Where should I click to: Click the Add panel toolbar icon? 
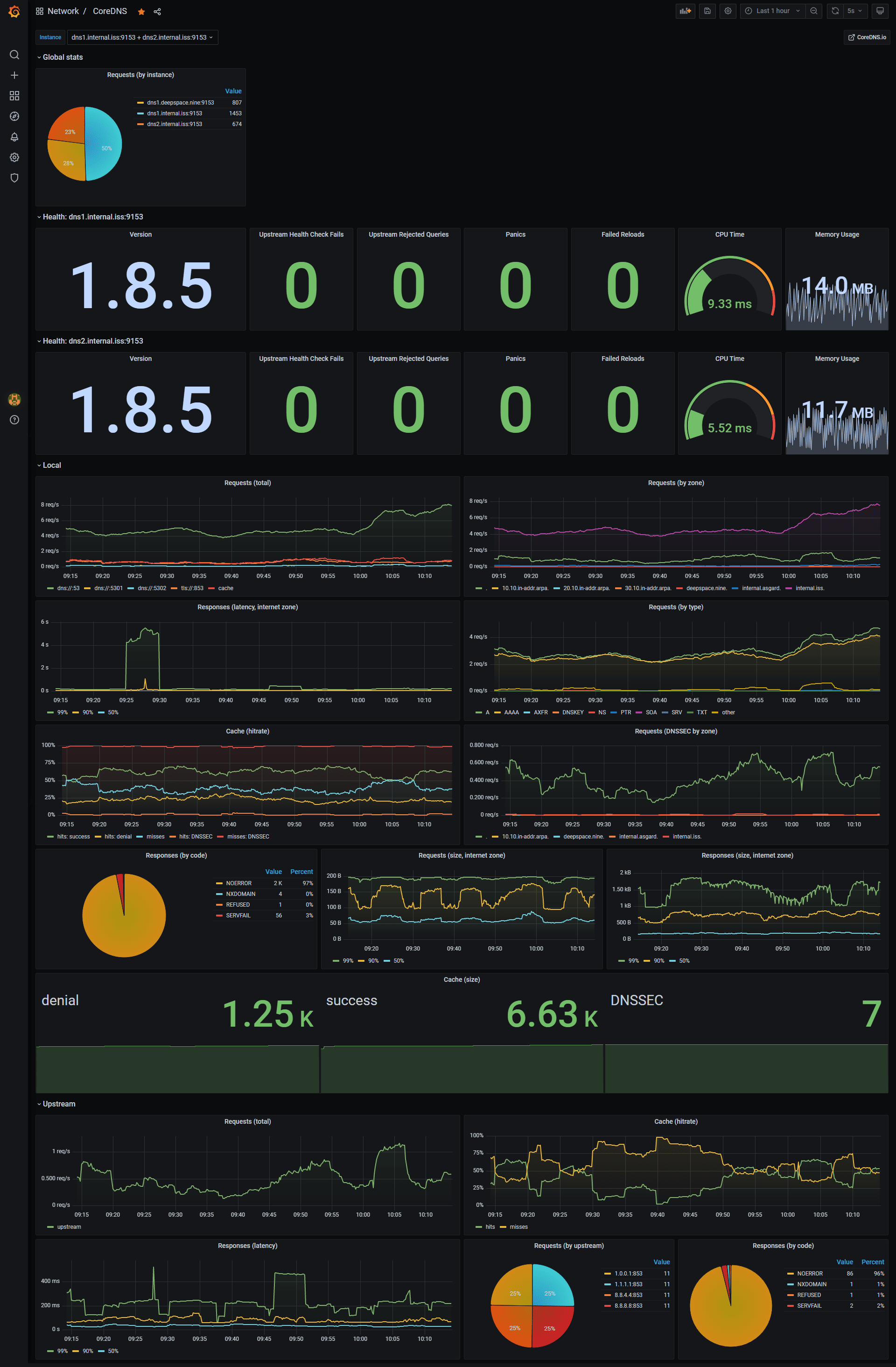pyautogui.click(x=686, y=11)
